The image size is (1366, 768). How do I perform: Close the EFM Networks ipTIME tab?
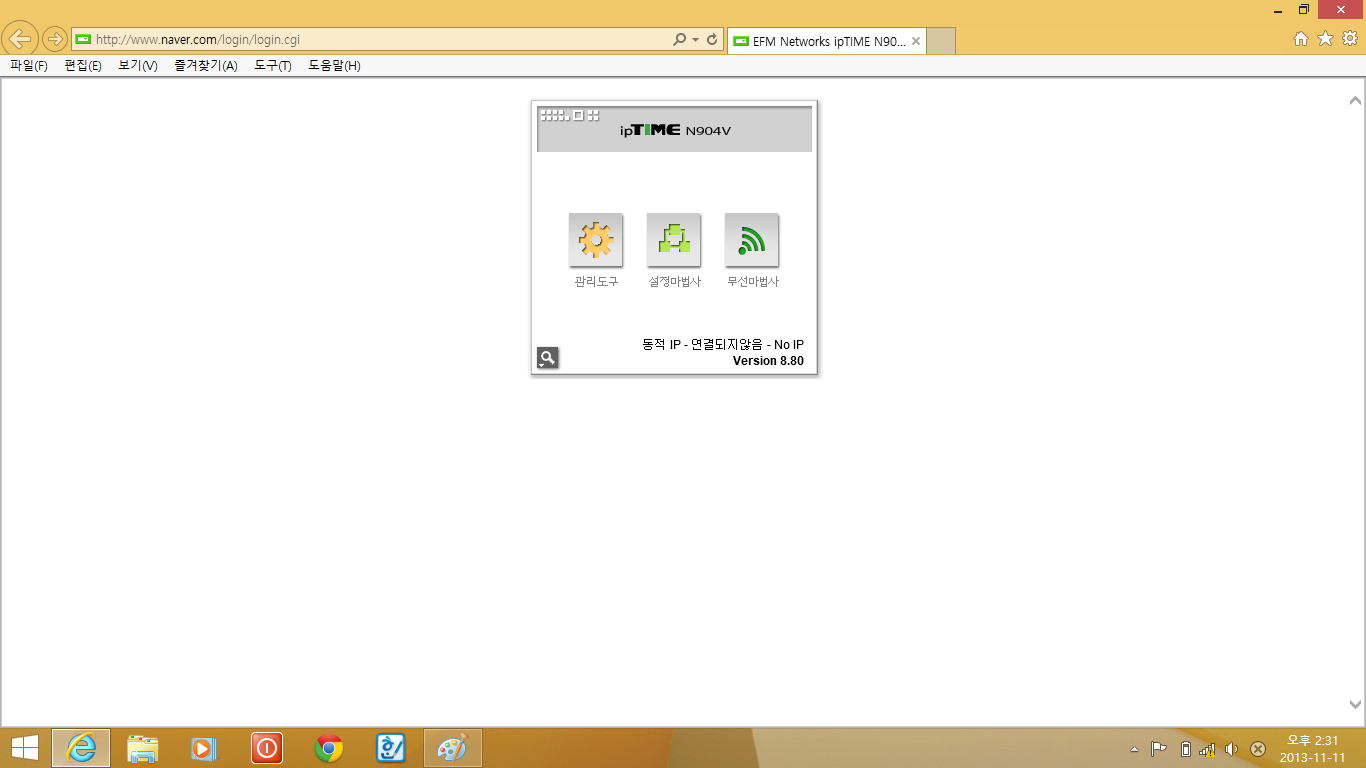click(916, 41)
